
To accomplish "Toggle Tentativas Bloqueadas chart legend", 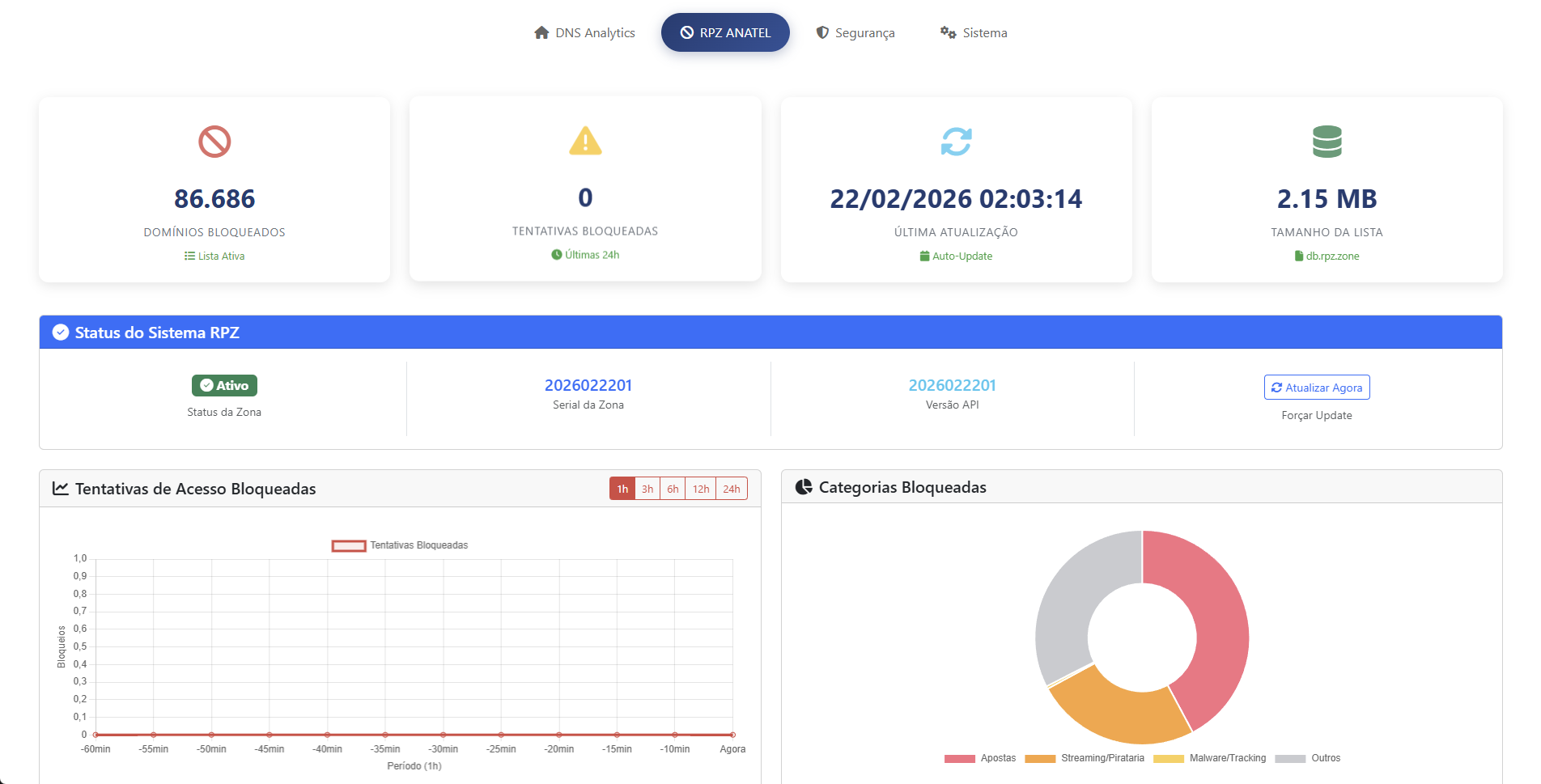I will (x=349, y=546).
